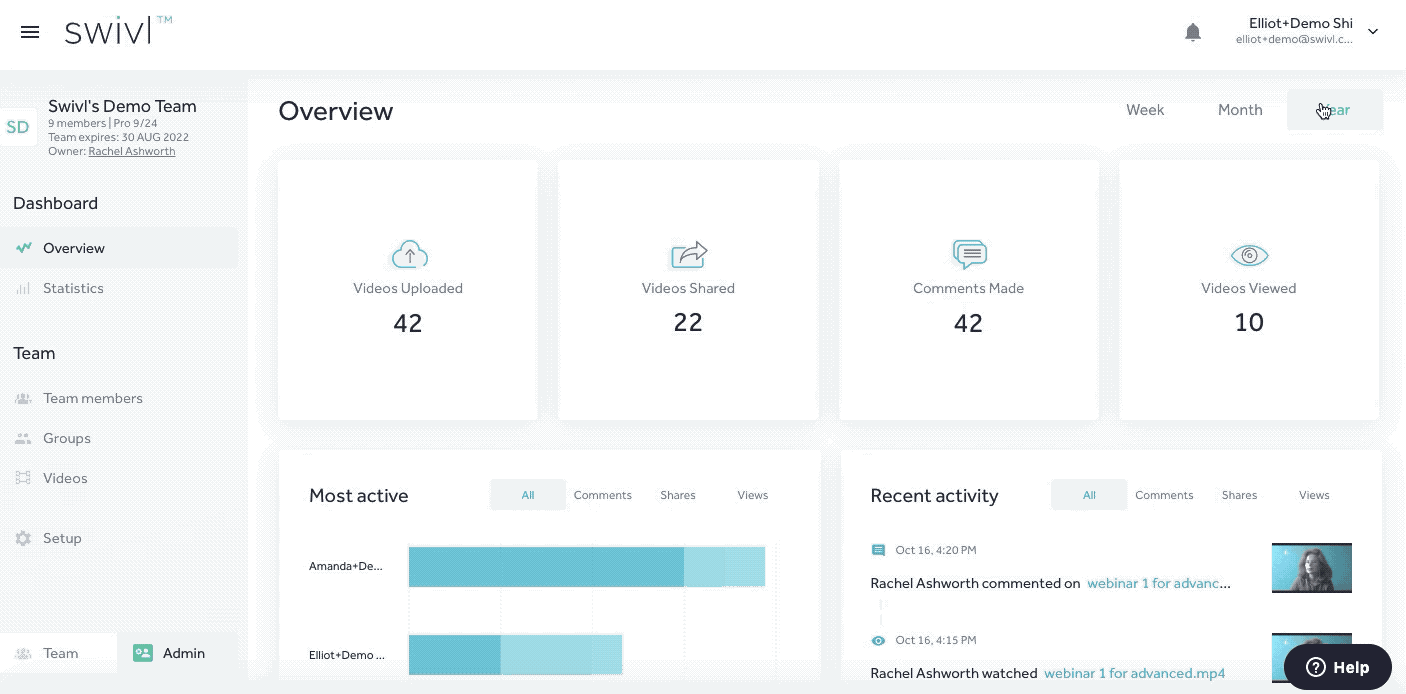Click the Videos Shared arrow icon

point(688,255)
